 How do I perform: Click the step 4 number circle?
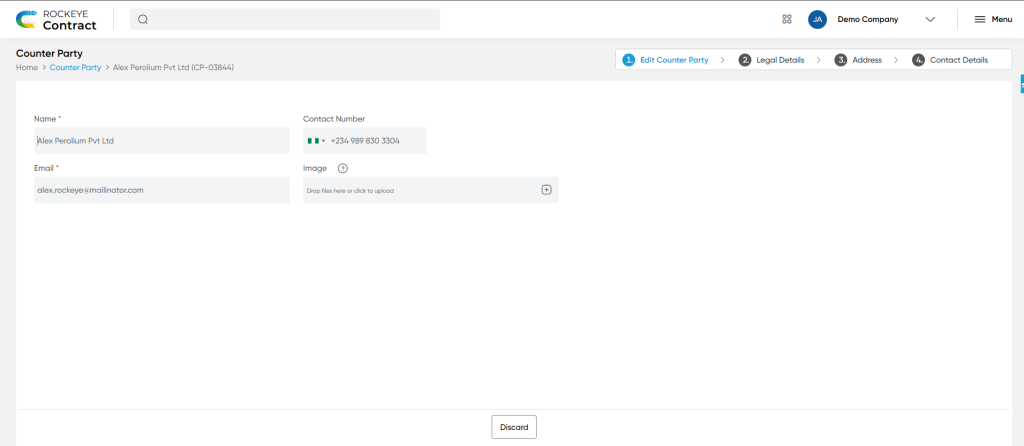pyautogui.click(x=918, y=60)
